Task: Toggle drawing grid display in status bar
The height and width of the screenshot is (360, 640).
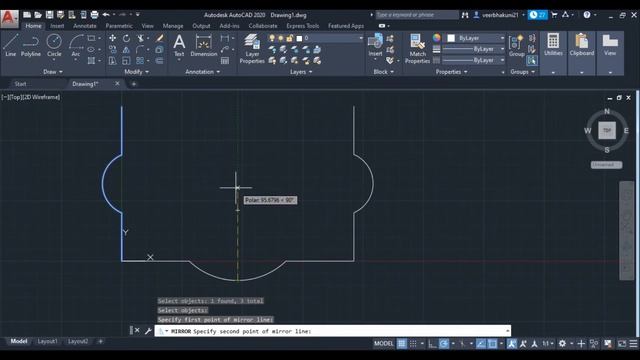Action: point(402,344)
